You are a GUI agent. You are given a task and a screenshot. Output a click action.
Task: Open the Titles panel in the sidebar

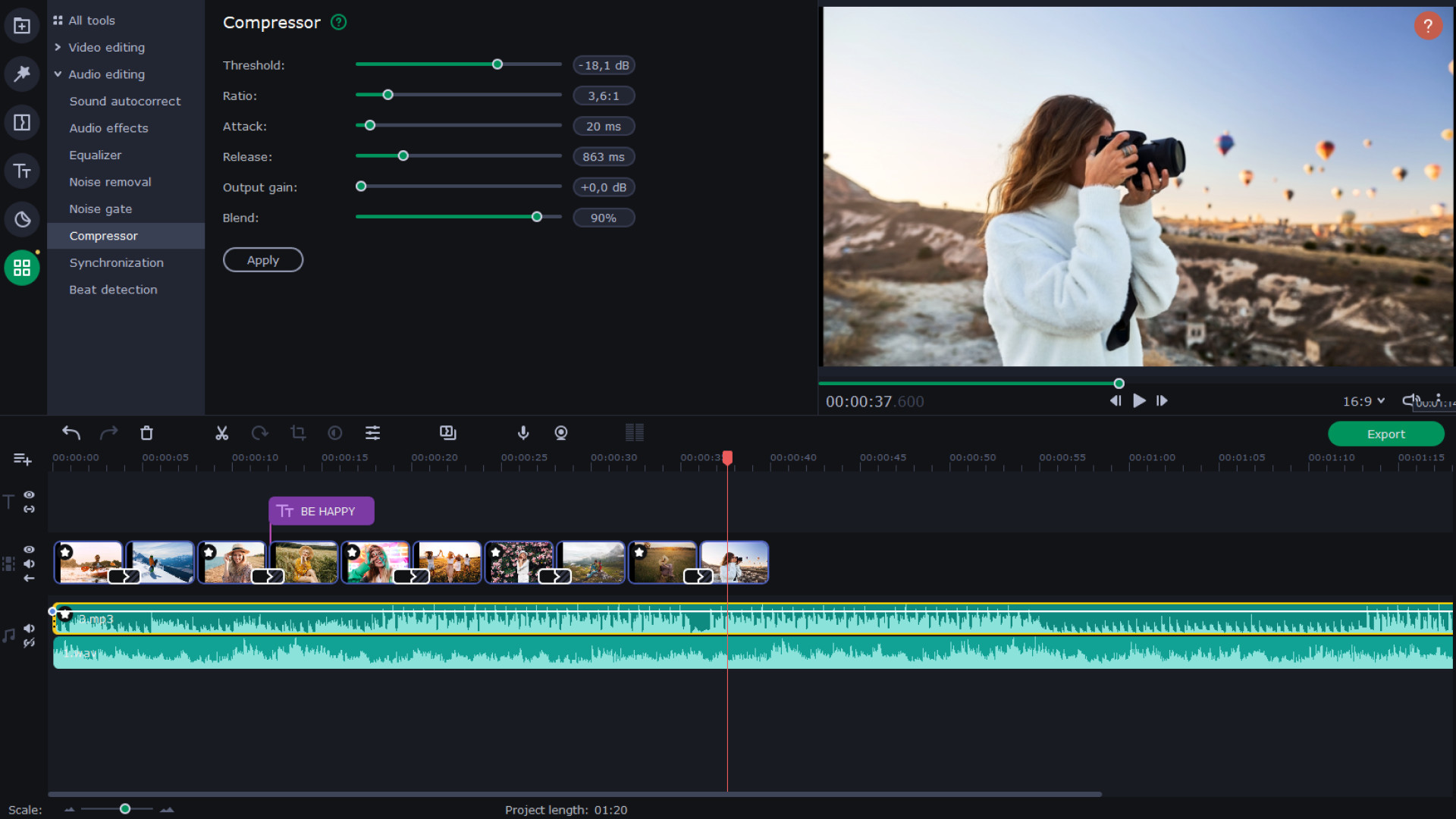coord(22,171)
